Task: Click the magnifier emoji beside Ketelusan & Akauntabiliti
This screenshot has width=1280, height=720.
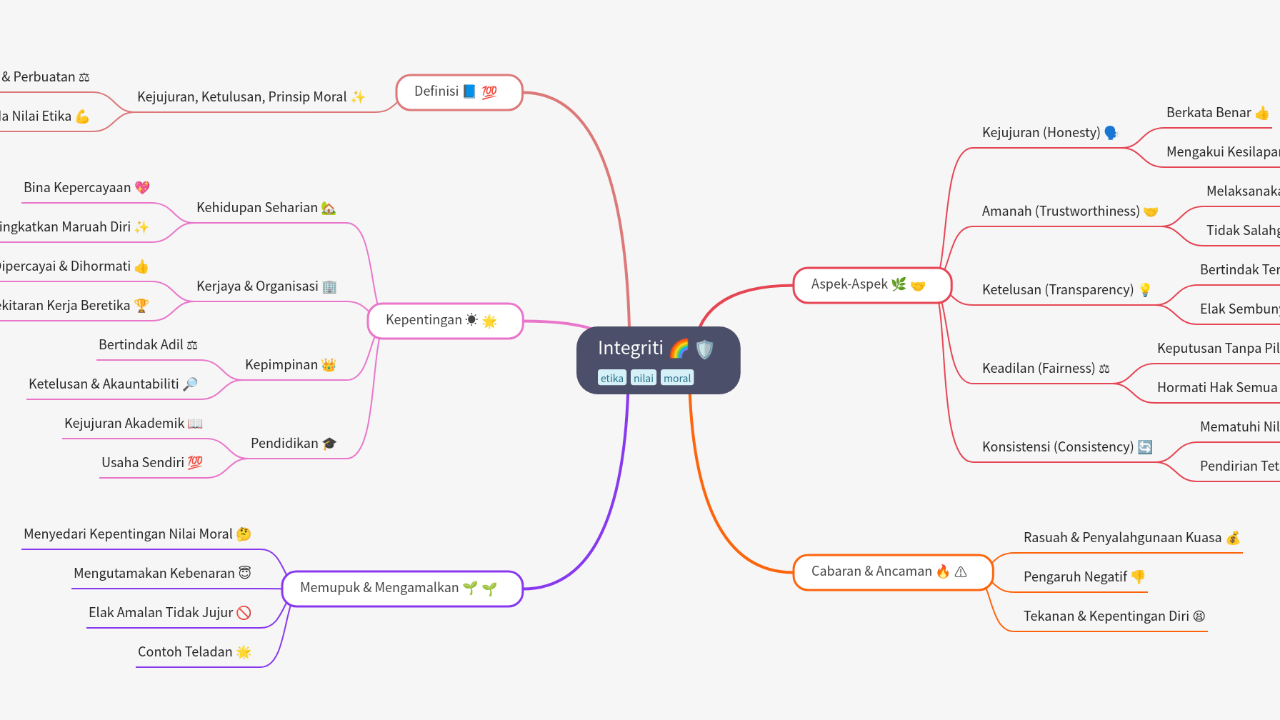Action: coord(190,384)
